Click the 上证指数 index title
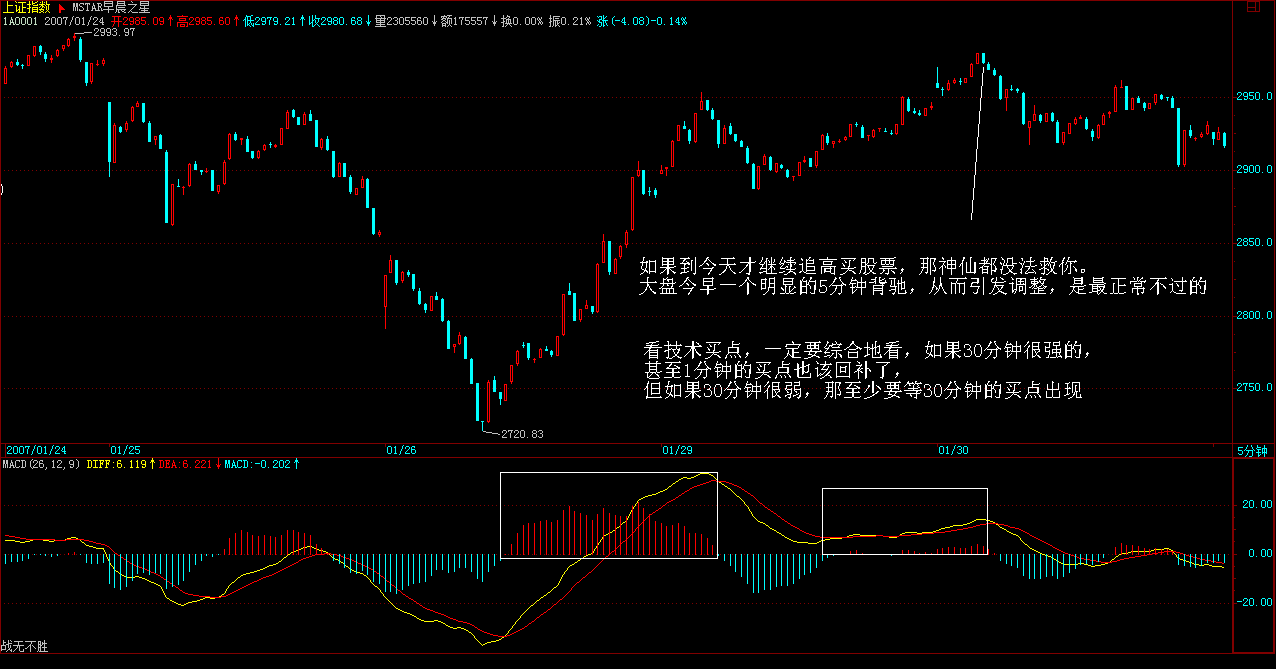Screen dimensions: 1276x669 (x=25, y=7)
